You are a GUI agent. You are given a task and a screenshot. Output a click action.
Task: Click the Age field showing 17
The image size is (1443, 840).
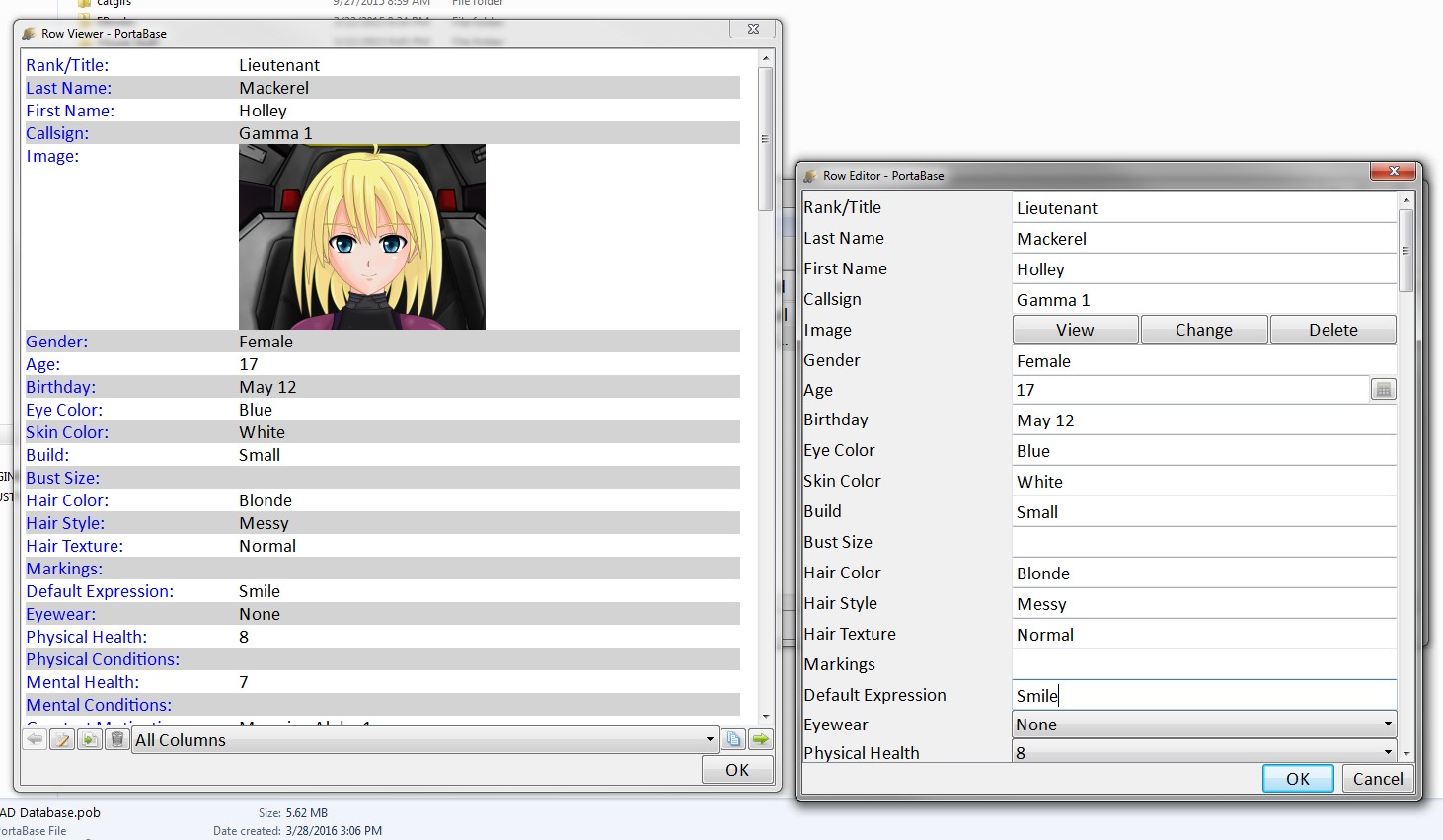pos(1191,390)
